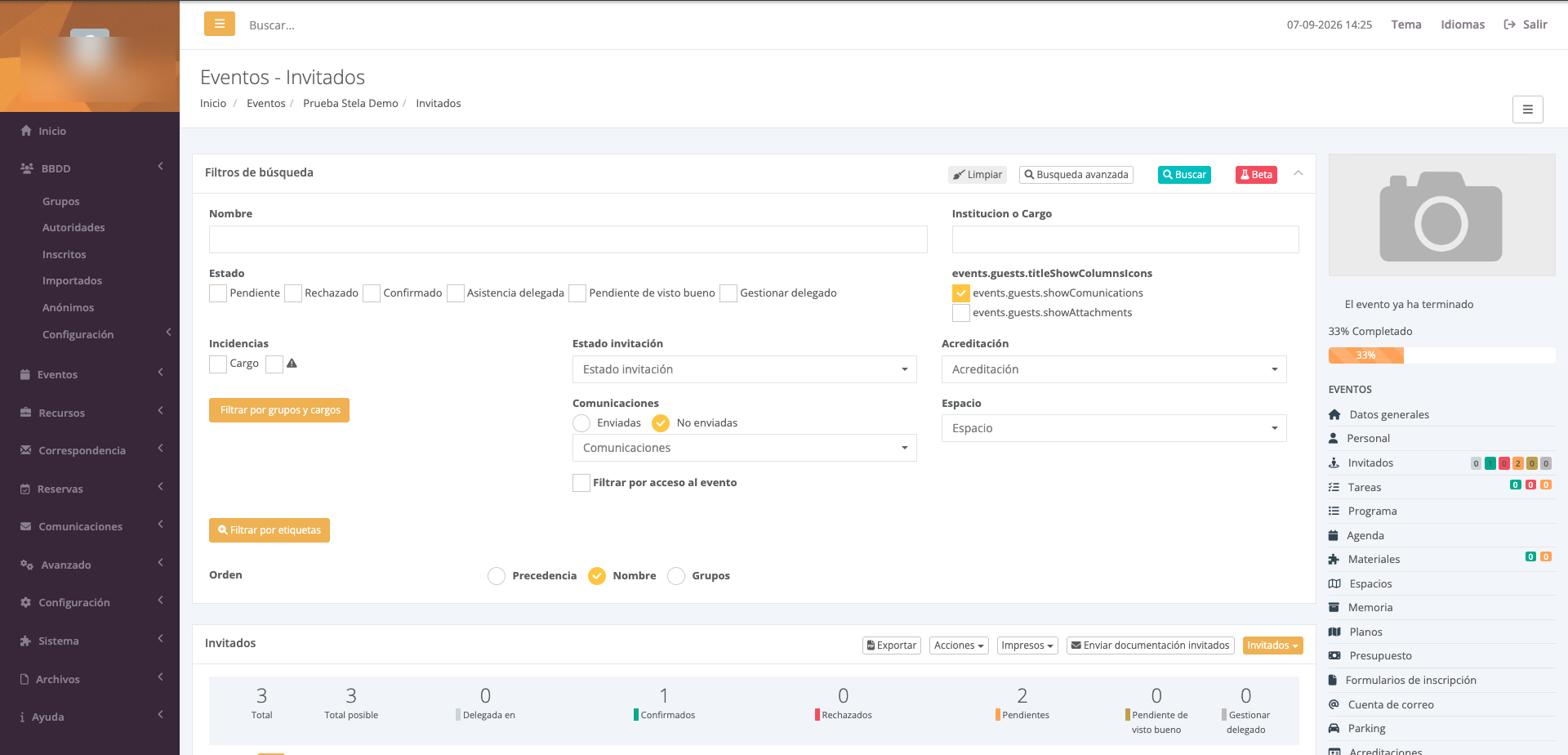Click the Buscar search button
Image resolution: width=1568 pixels, height=755 pixels.
[x=1184, y=175]
